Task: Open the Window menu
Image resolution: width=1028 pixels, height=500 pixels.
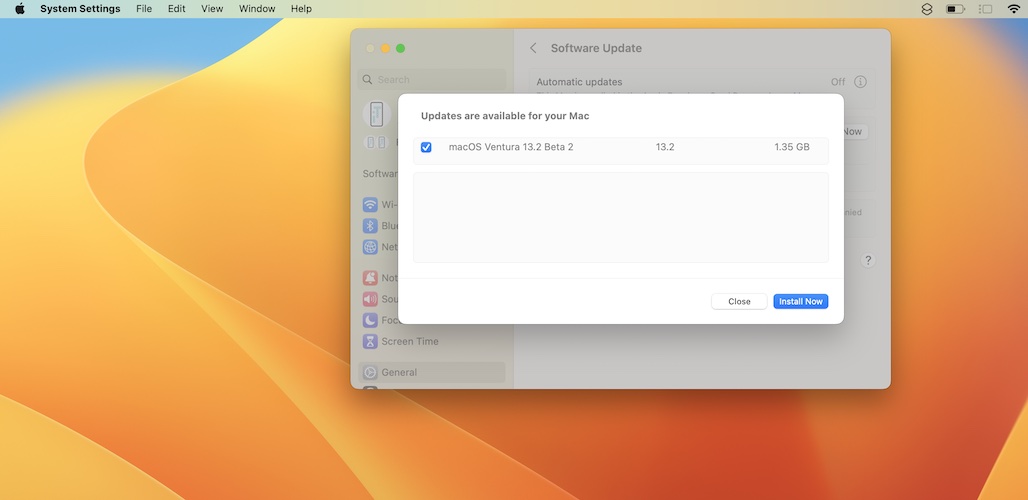Action: click(x=257, y=9)
